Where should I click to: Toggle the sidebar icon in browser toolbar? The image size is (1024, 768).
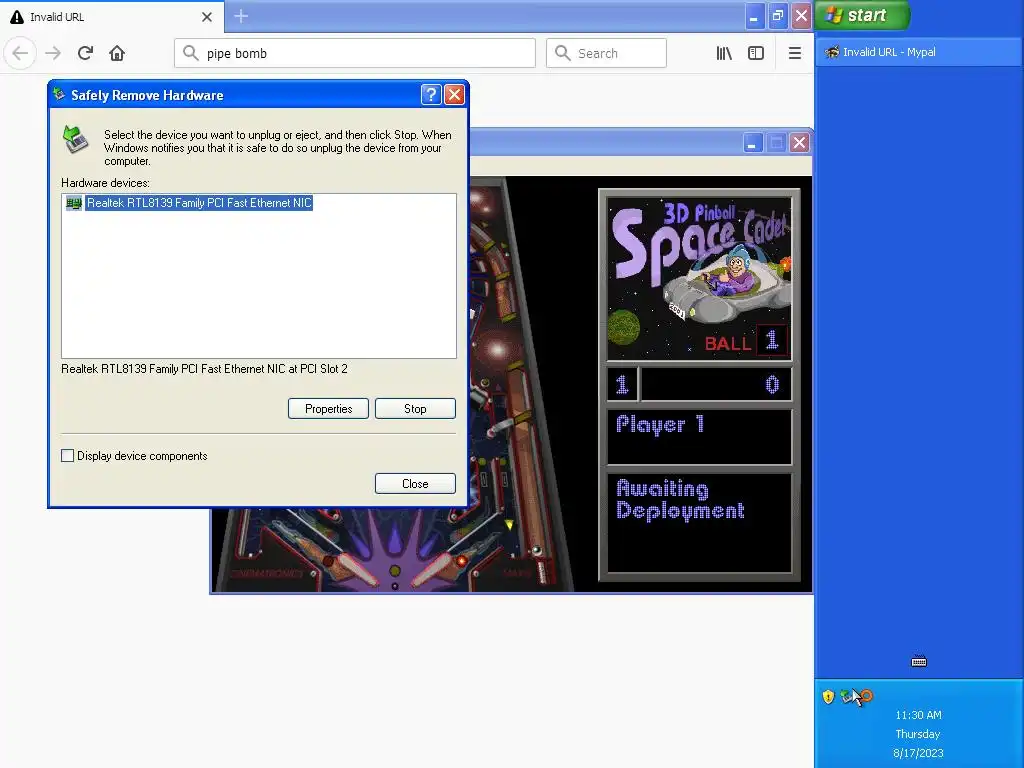[x=756, y=53]
